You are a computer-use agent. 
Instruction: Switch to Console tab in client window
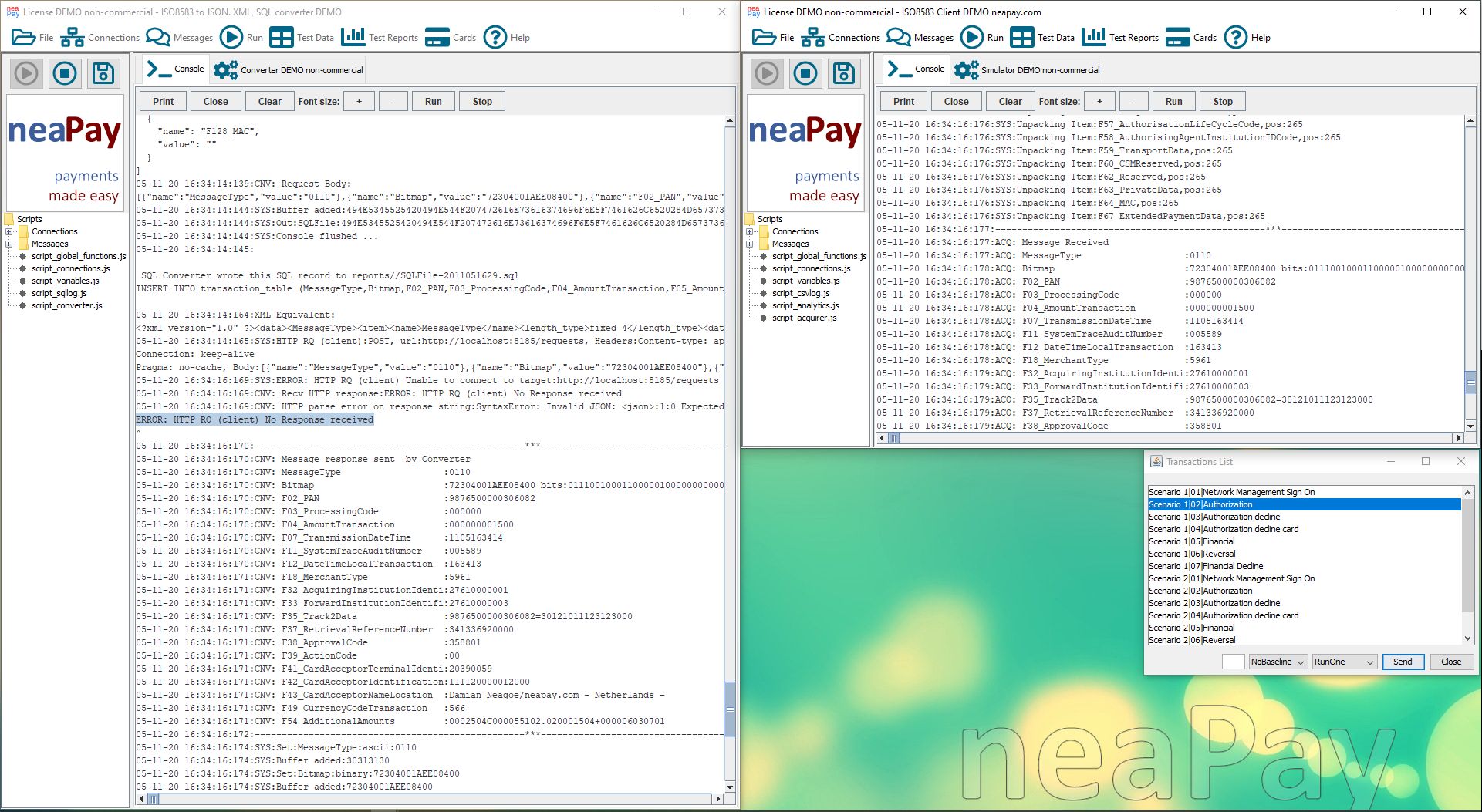pos(916,69)
